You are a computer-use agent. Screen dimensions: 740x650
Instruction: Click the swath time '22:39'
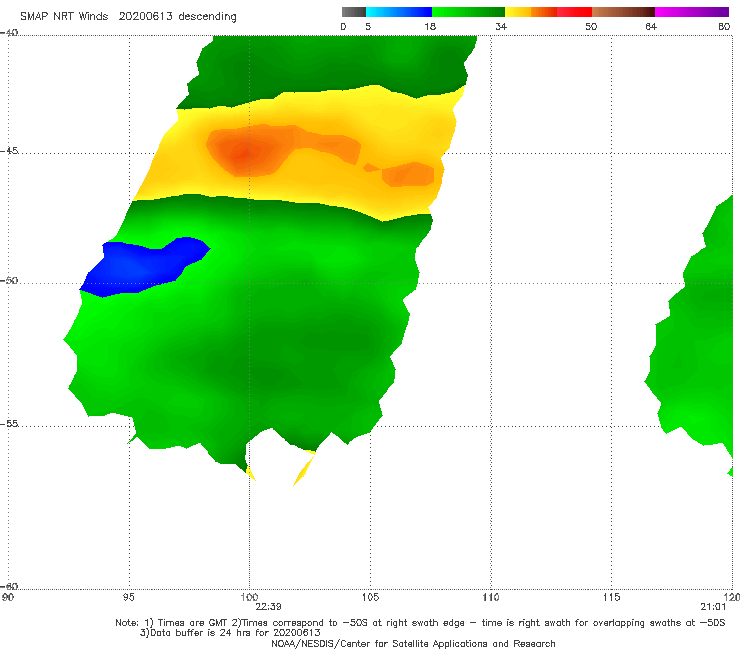tap(268, 607)
